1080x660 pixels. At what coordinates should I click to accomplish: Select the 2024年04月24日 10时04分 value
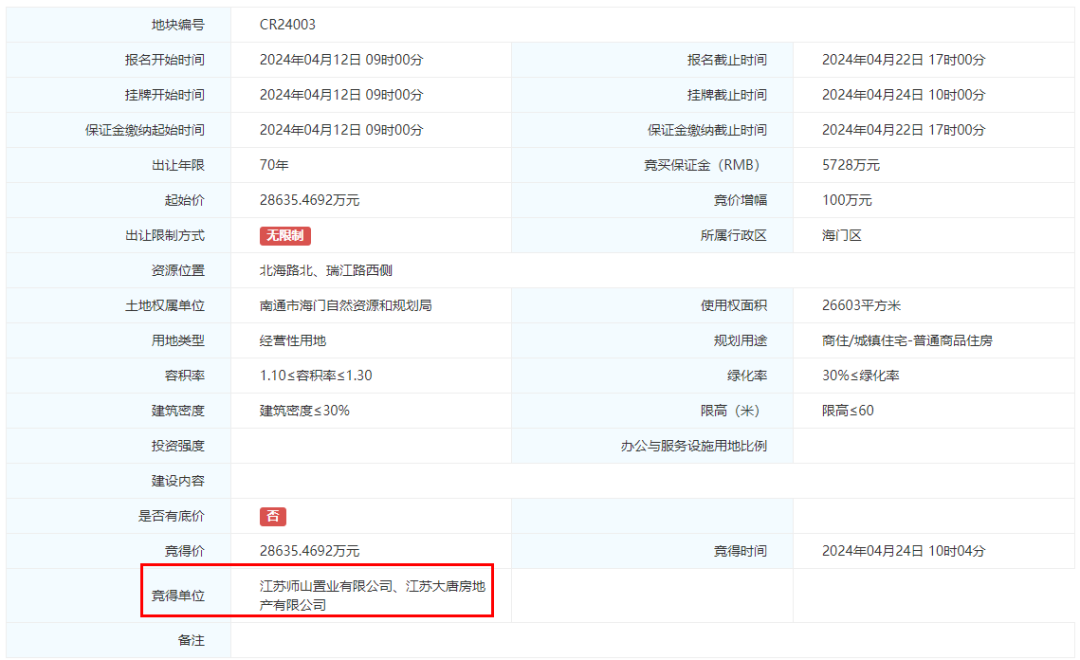903,552
